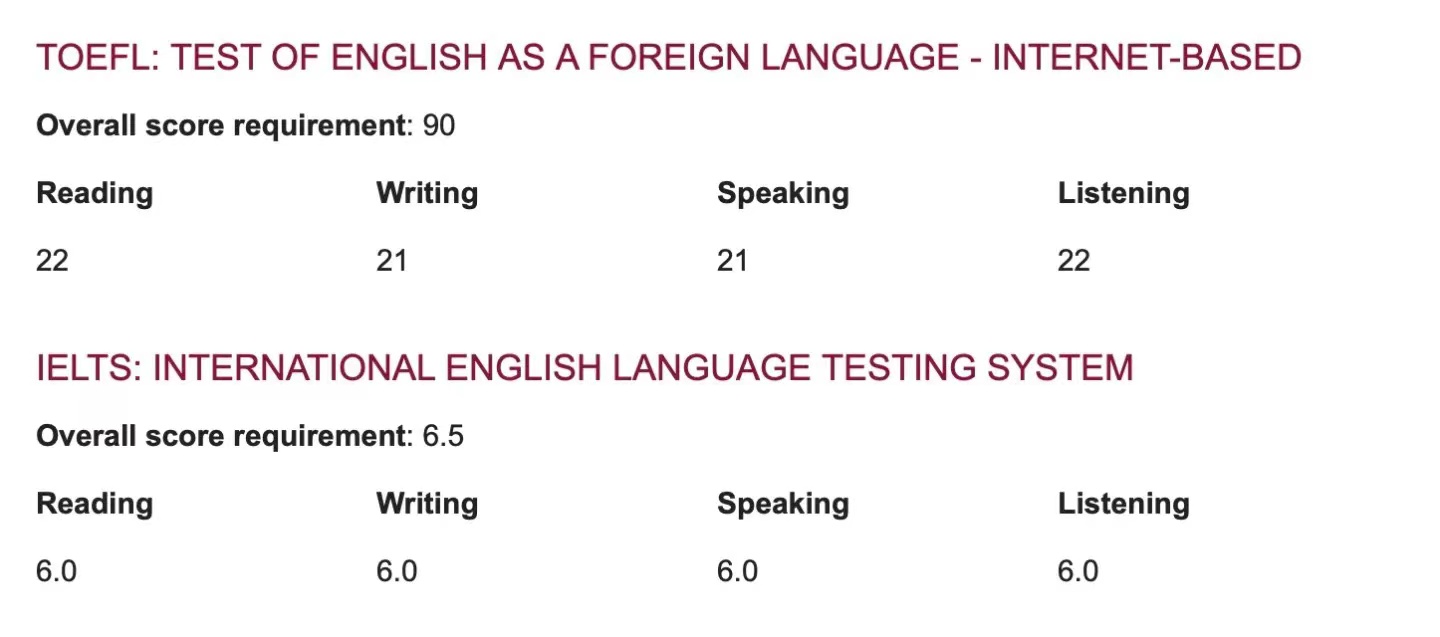Viewport: 1440px width, 637px height.
Task: Select the TOEFL Speaking column label
Action: [x=783, y=193]
